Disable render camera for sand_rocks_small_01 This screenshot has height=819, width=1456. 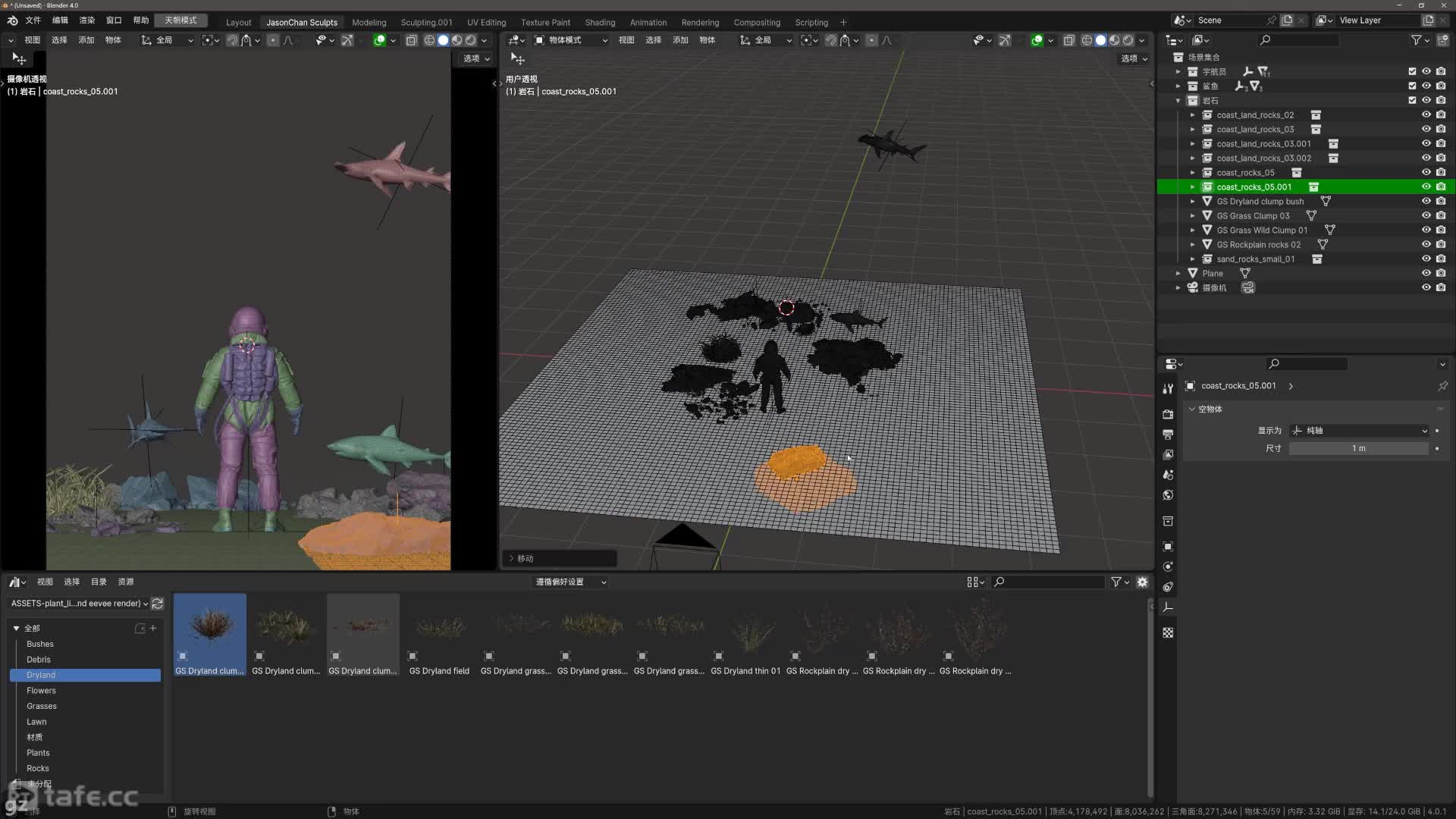tap(1441, 259)
